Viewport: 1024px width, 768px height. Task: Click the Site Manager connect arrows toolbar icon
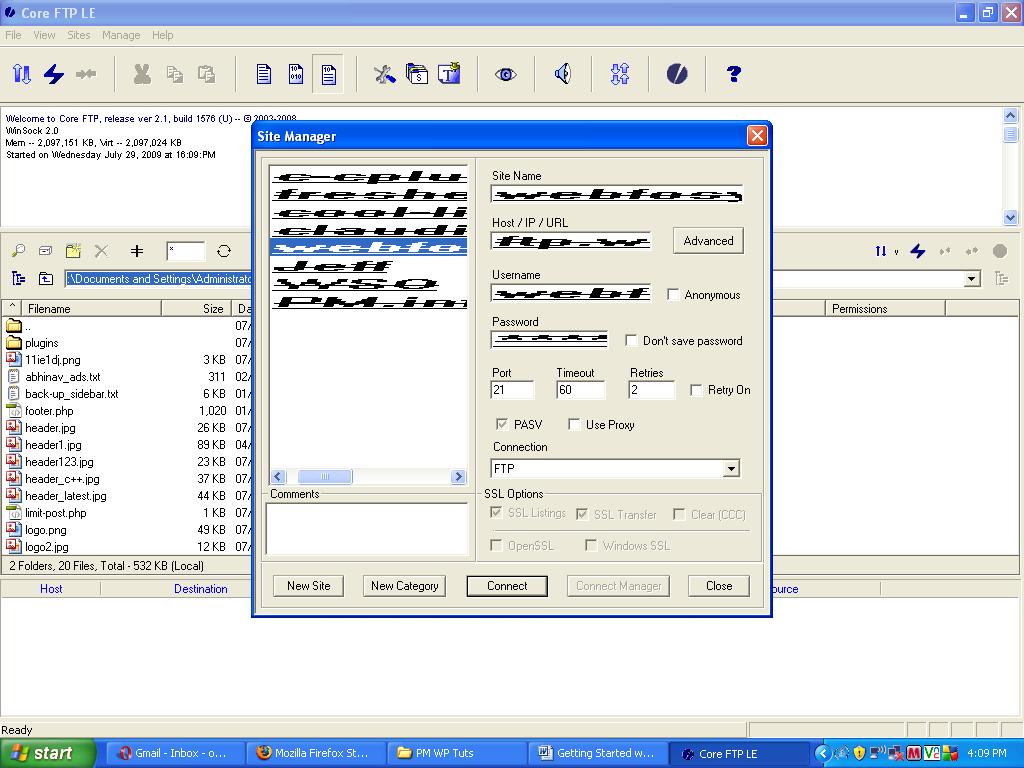pyautogui.click(x=22, y=74)
